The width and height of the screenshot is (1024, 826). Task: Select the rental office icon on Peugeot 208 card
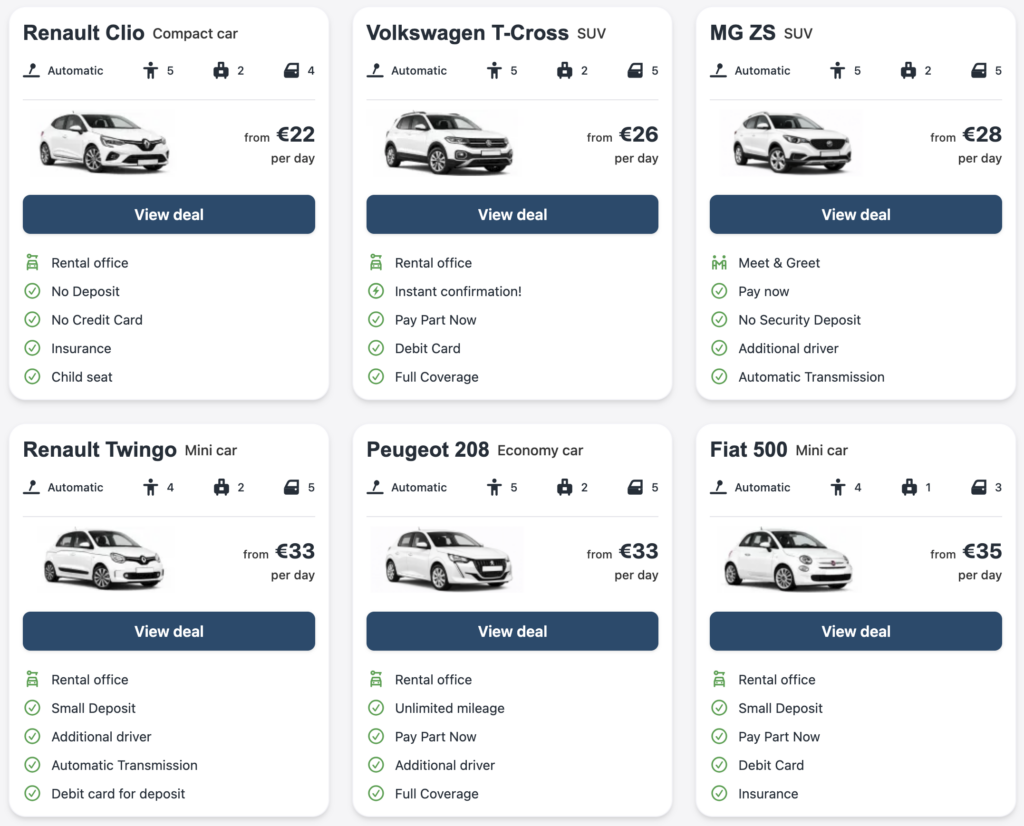(378, 679)
